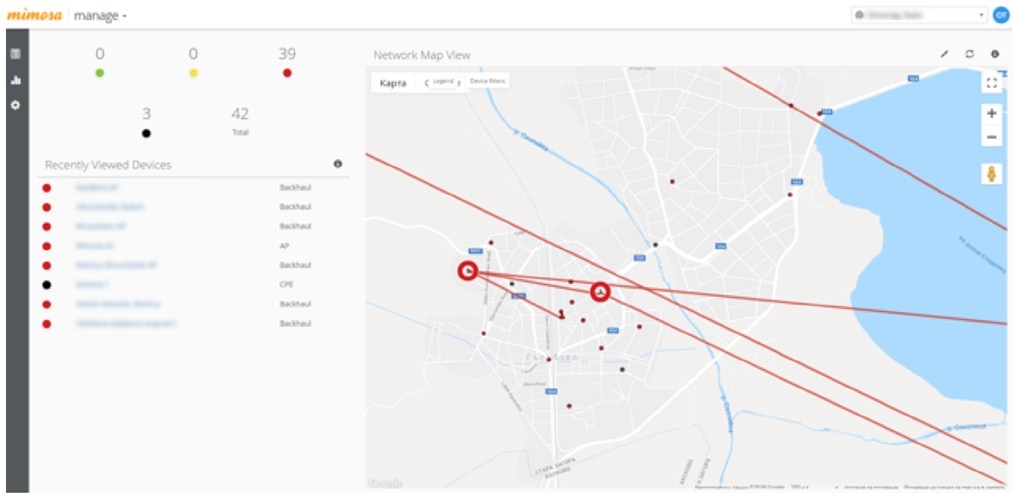
Task: Zoom in on the map
Action: pos(991,114)
